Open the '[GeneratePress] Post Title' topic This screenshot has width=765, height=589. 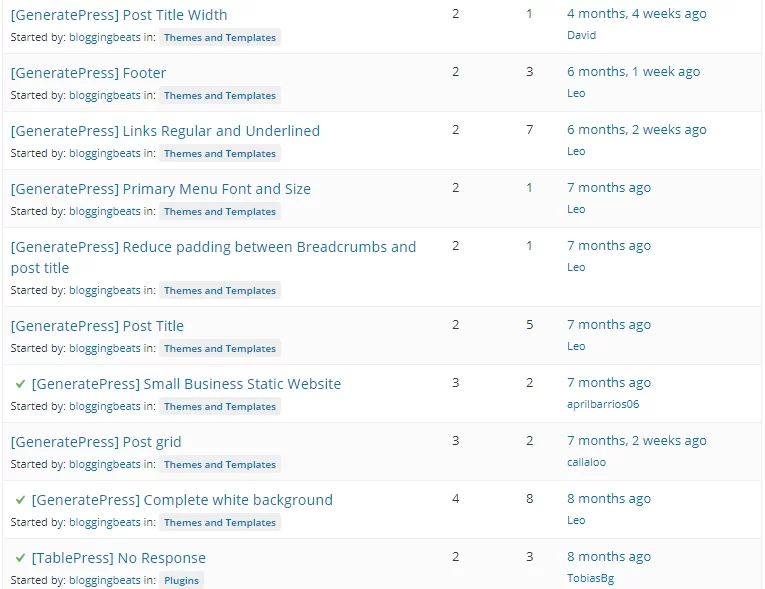pos(97,326)
